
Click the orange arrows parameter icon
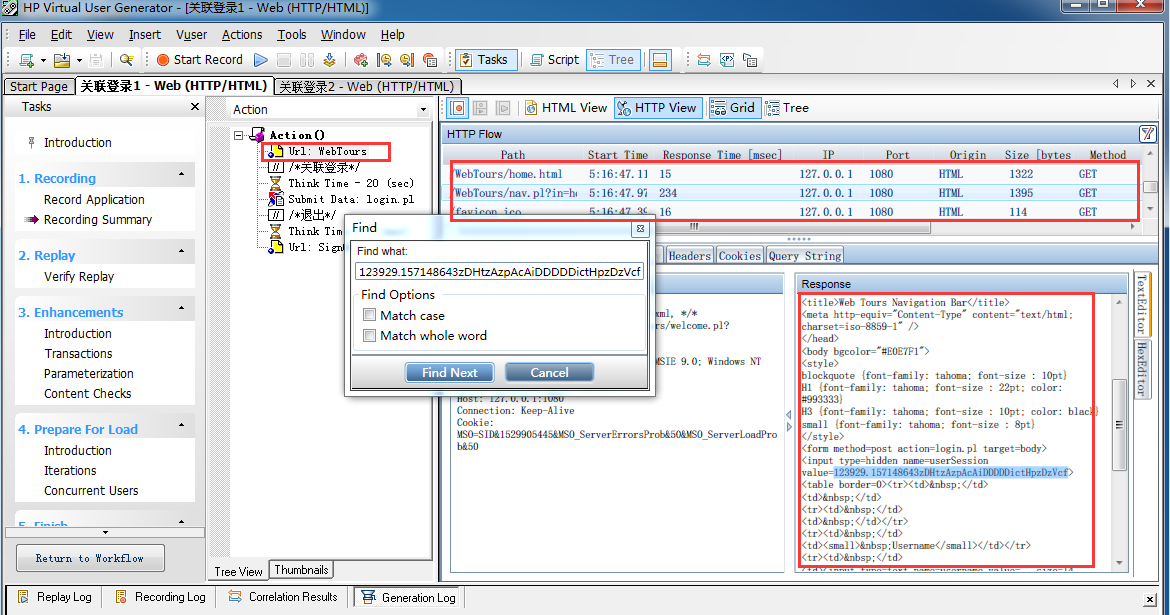pyautogui.click(x=704, y=60)
